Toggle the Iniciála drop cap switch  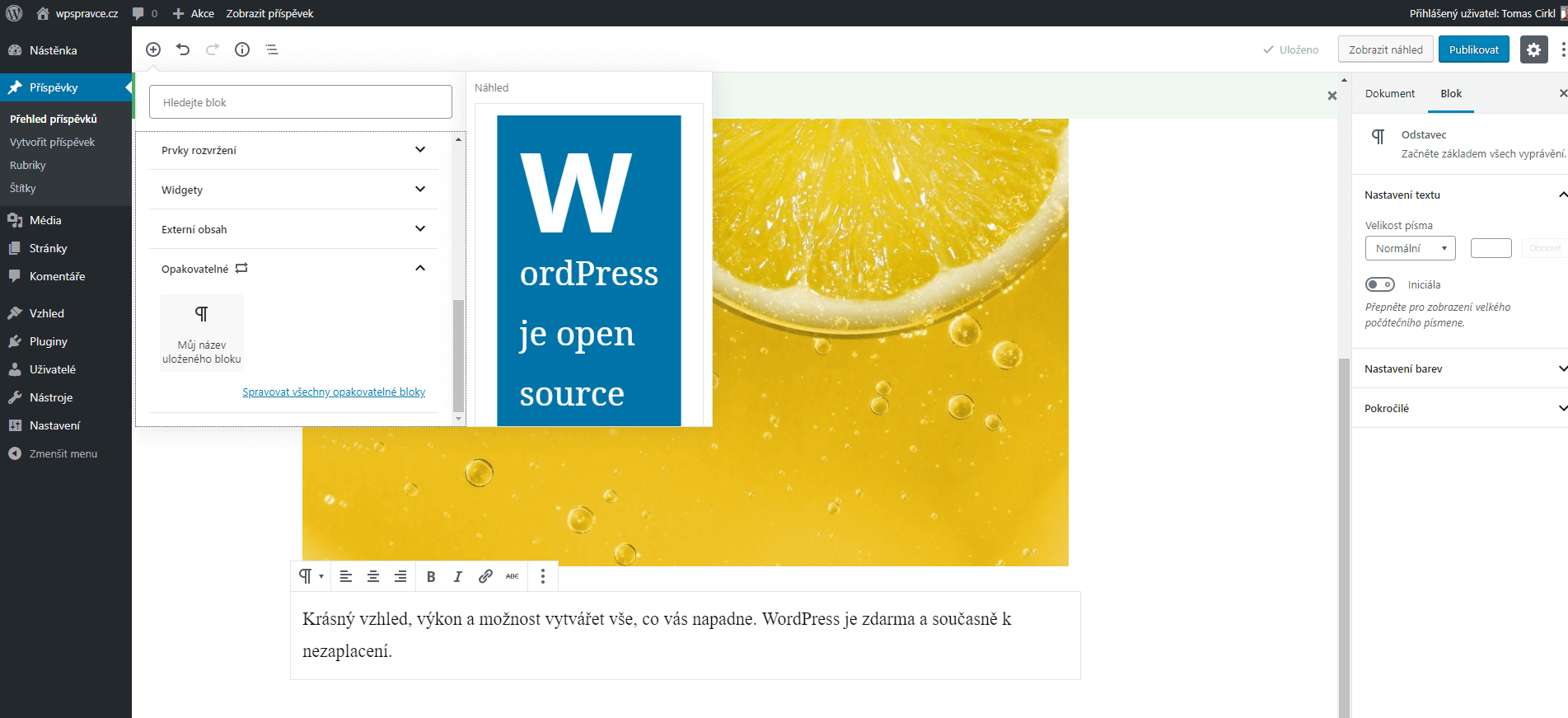point(1380,284)
